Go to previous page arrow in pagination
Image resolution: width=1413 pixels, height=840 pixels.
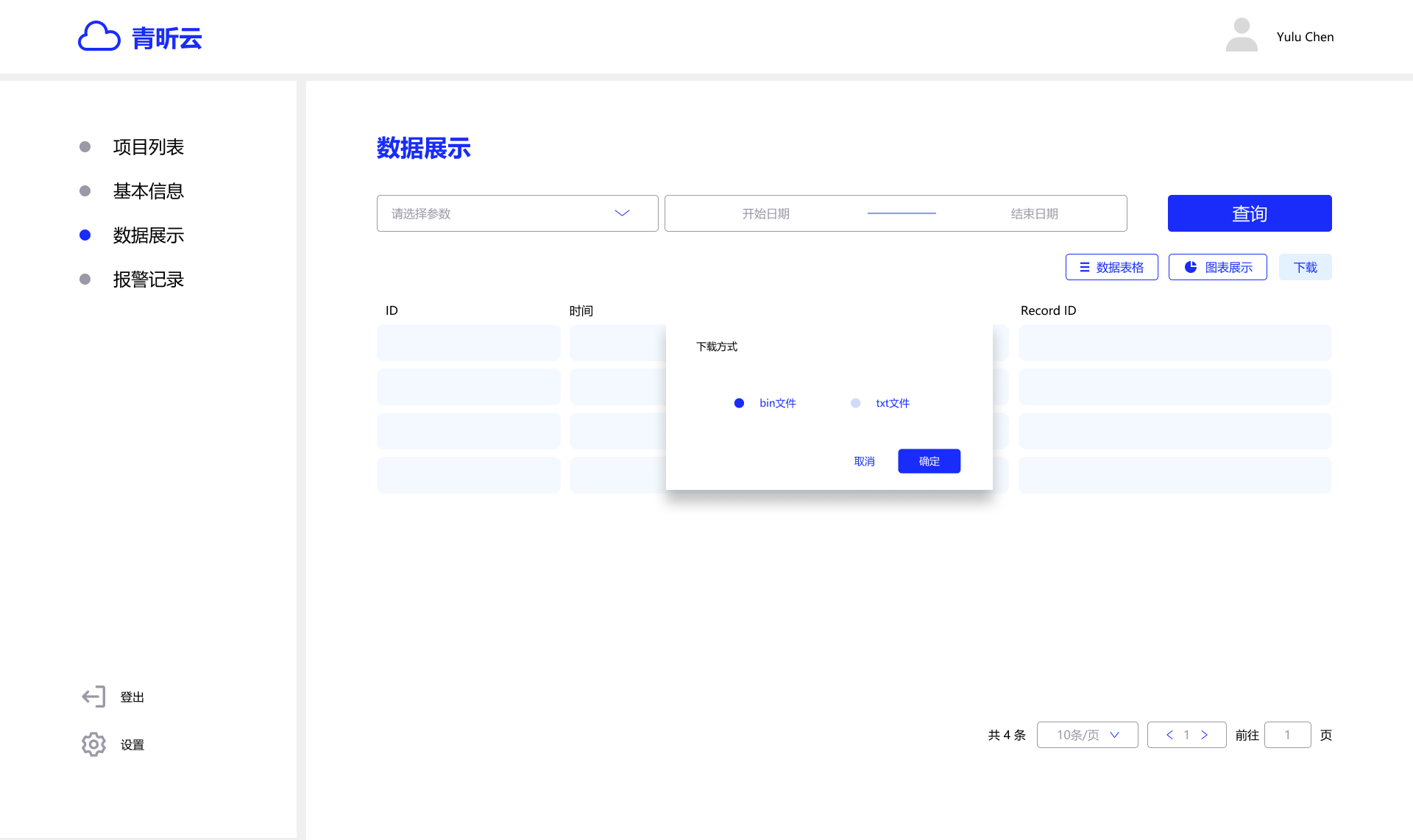pos(1169,735)
